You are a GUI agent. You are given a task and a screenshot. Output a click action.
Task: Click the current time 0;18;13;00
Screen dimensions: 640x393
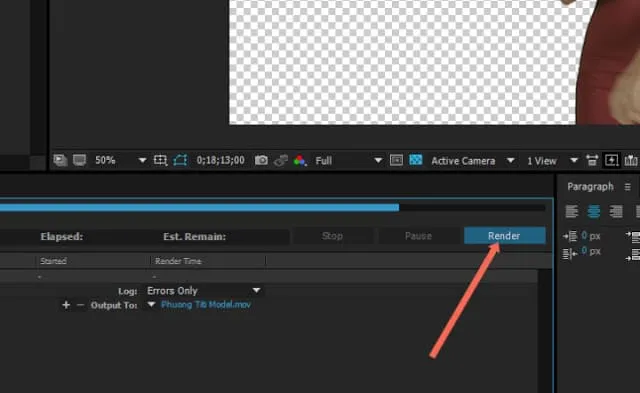[220, 160]
